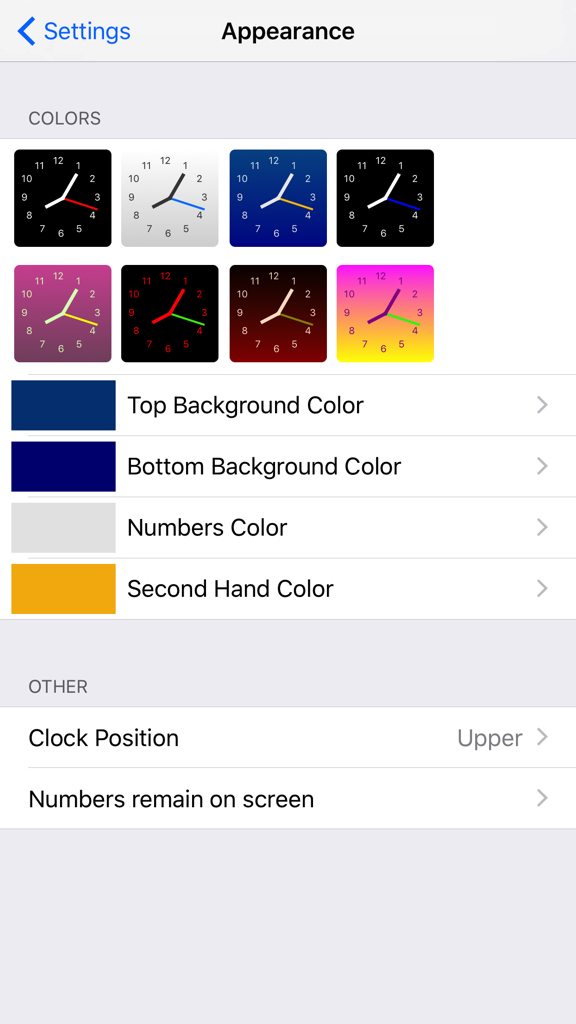Choose the black clock with red numbers
576x1024 pixels.
(170, 313)
